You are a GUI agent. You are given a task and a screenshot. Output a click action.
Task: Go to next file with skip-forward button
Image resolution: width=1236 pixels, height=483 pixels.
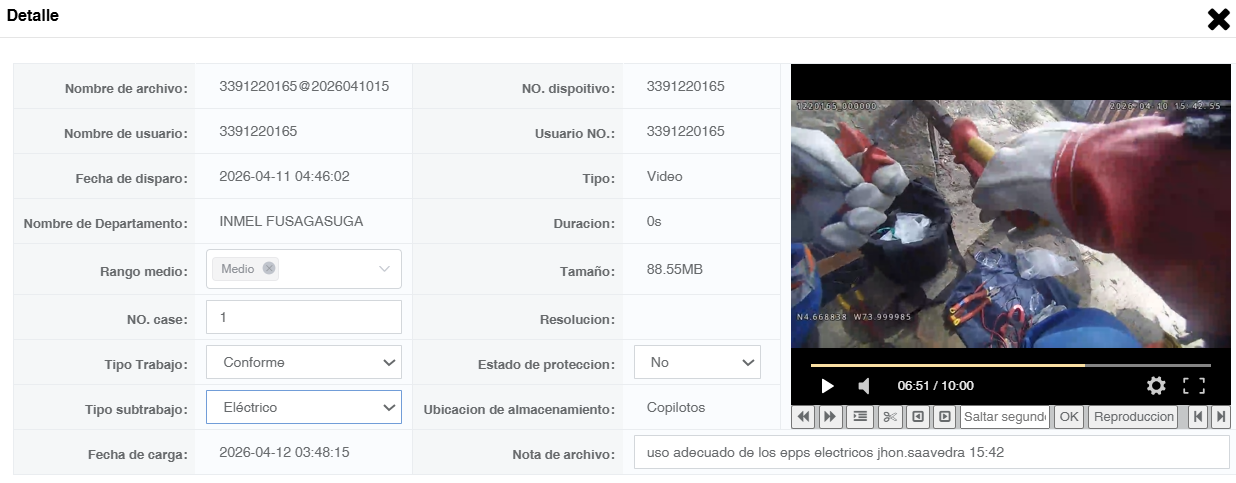[x=1220, y=417]
